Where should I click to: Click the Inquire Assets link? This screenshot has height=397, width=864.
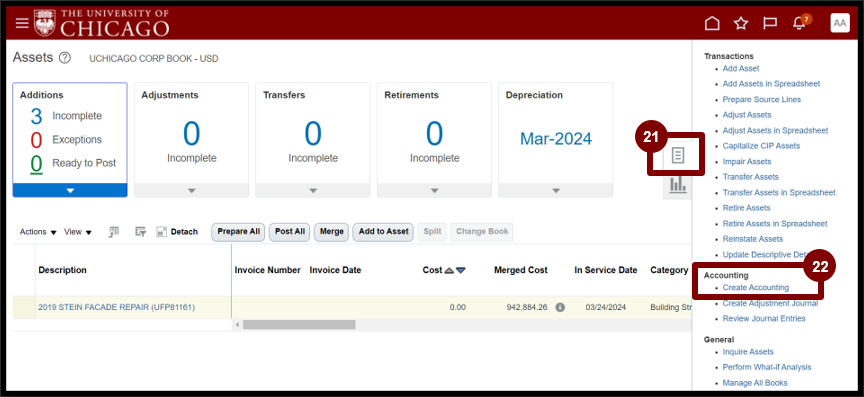pos(748,351)
